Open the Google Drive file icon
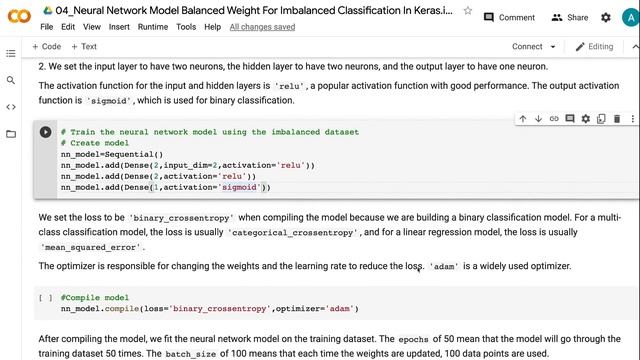Screen dimensions: 640x360 tap(48, 11)
